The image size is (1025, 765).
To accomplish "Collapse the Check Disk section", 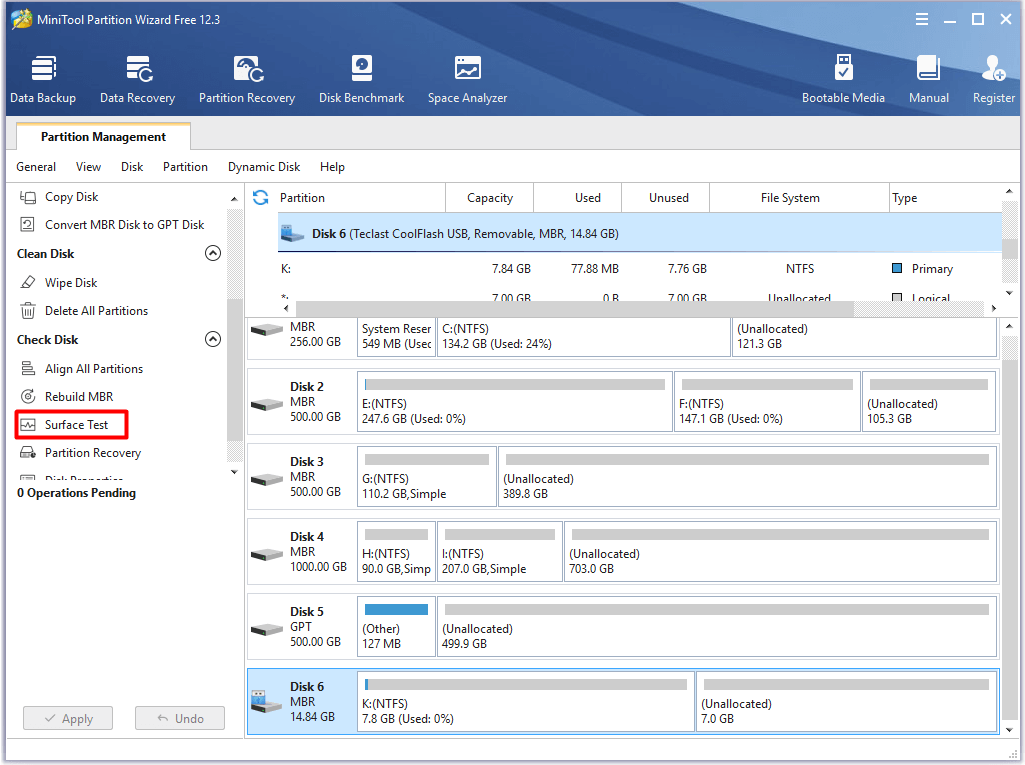I will pos(213,339).
